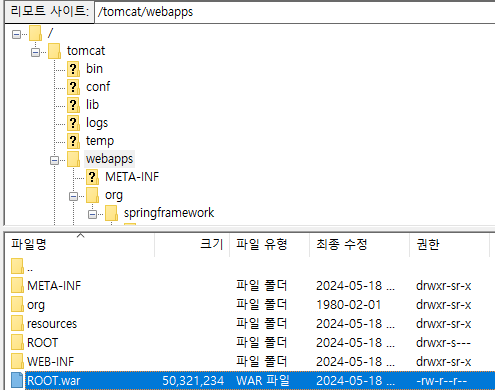Sort by 최종 수정 column header
Image resolution: width=495 pixels, height=390 pixels.
point(360,244)
